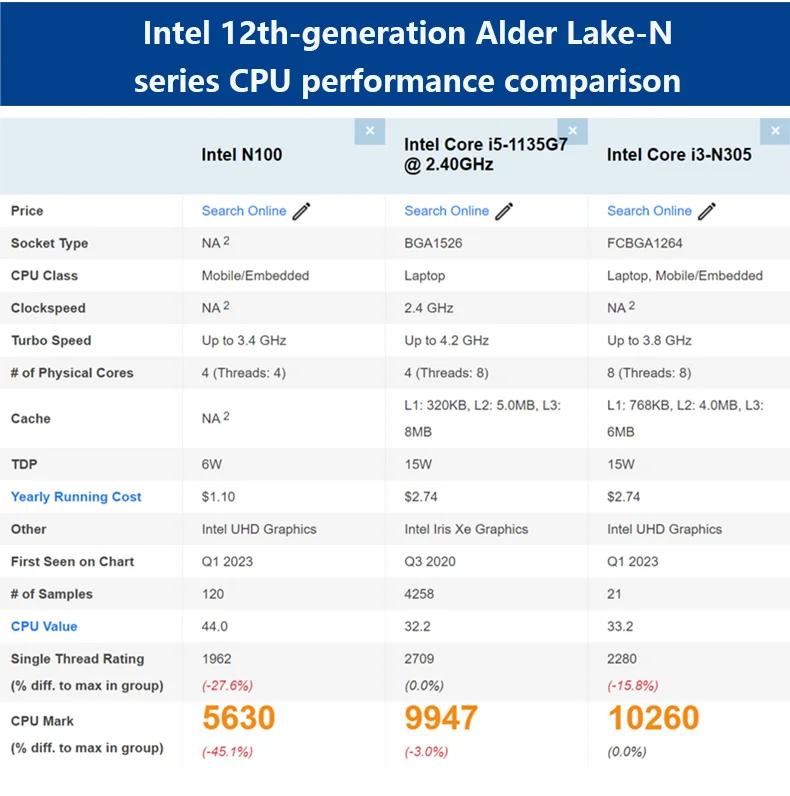Viewport: 790px width, 796px height.
Task: Open Search Online link for i3-N305
Action: 649,211
